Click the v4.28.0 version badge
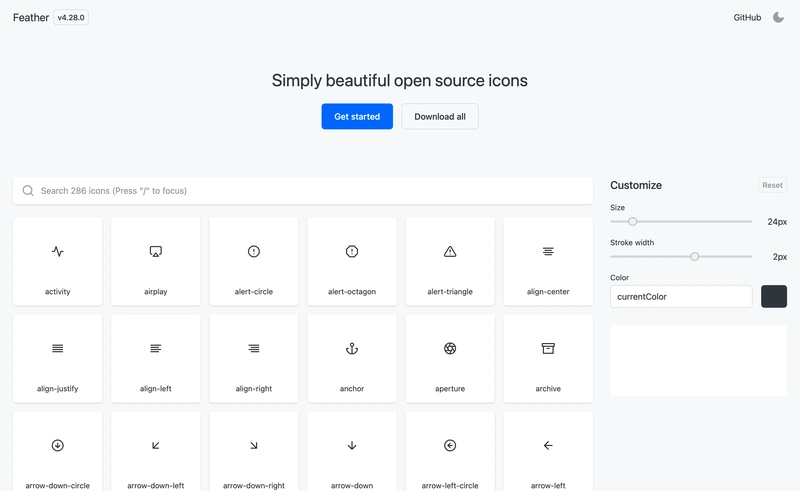800x491 pixels. point(71,17)
